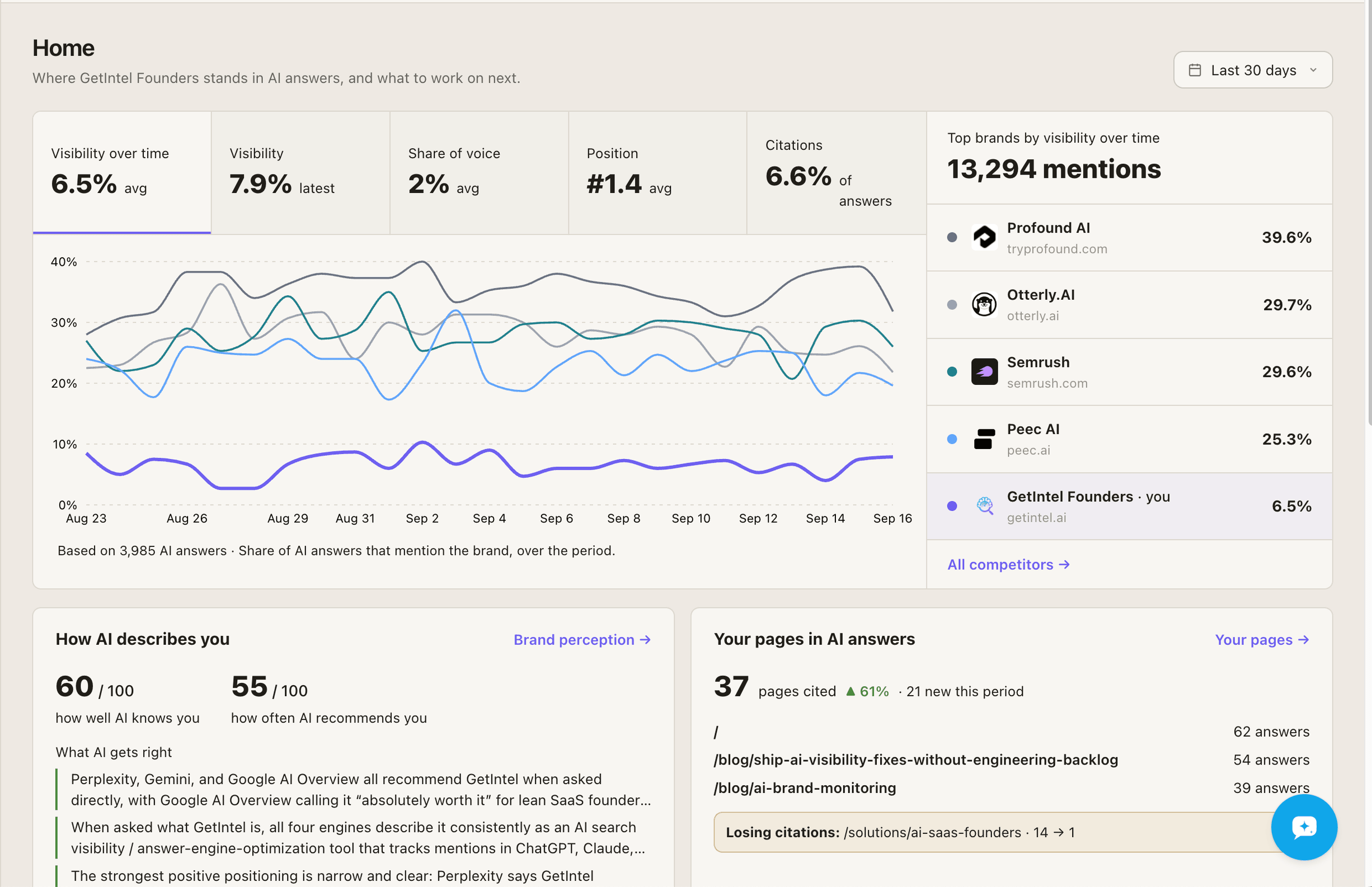Expand date range with chevron arrow
Screen dimensions: 1372x887
click(1313, 70)
